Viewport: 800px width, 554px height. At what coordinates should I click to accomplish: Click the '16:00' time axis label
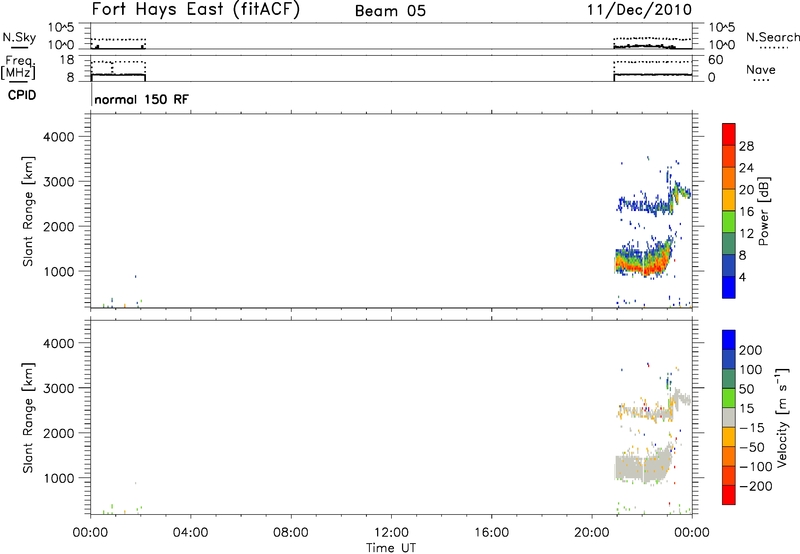tap(491, 533)
